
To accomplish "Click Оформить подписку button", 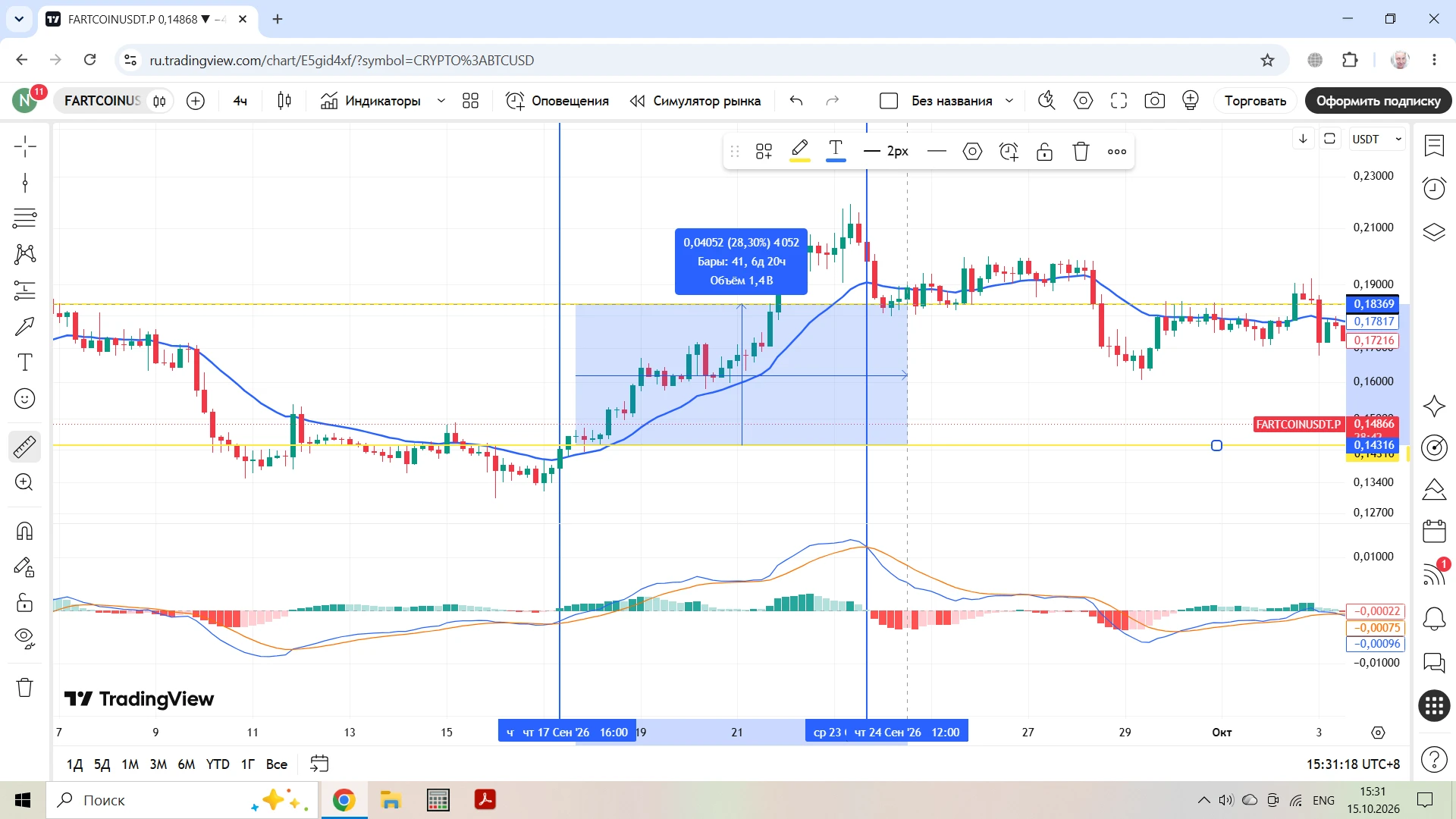I will [x=1379, y=101].
